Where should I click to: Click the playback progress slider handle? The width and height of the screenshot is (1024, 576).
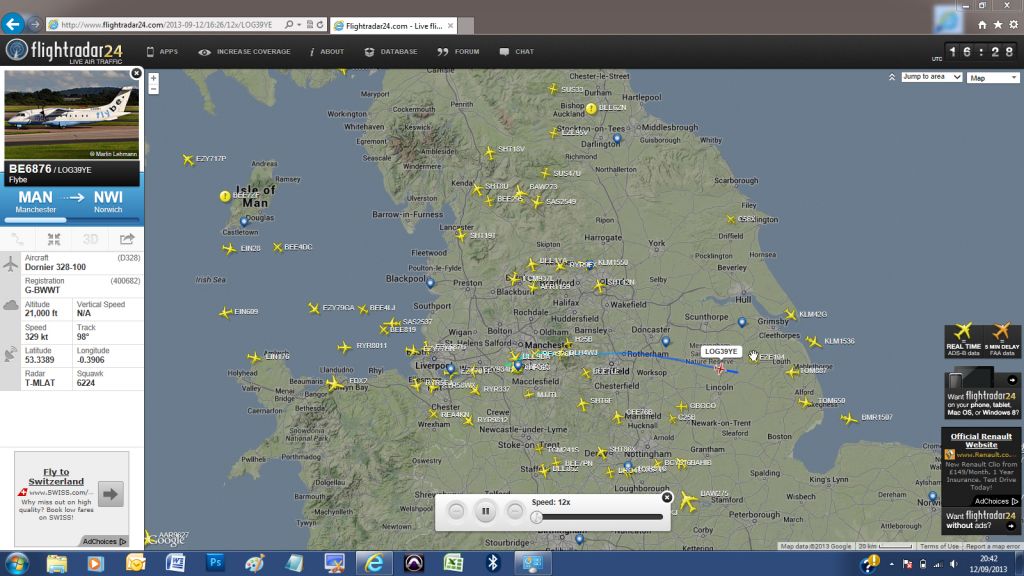pos(536,517)
